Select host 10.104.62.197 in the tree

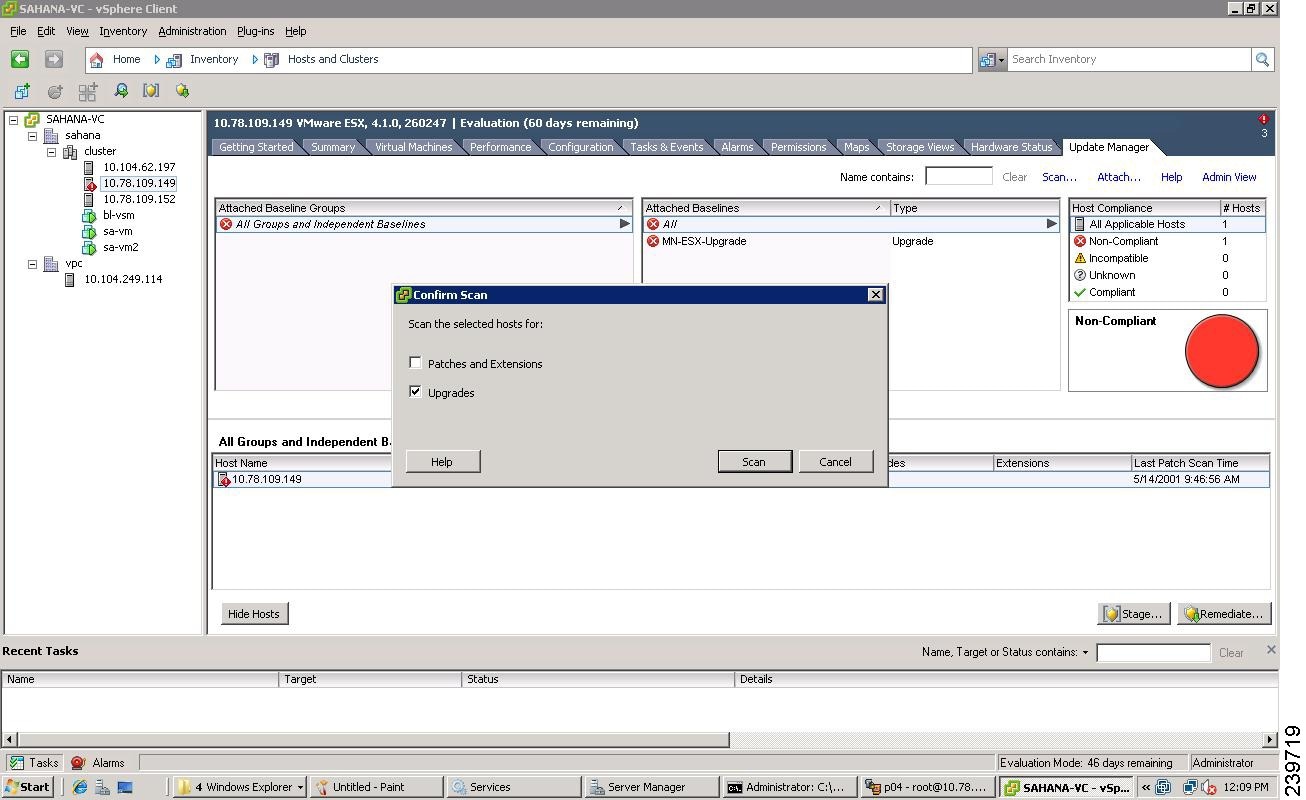(x=139, y=167)
